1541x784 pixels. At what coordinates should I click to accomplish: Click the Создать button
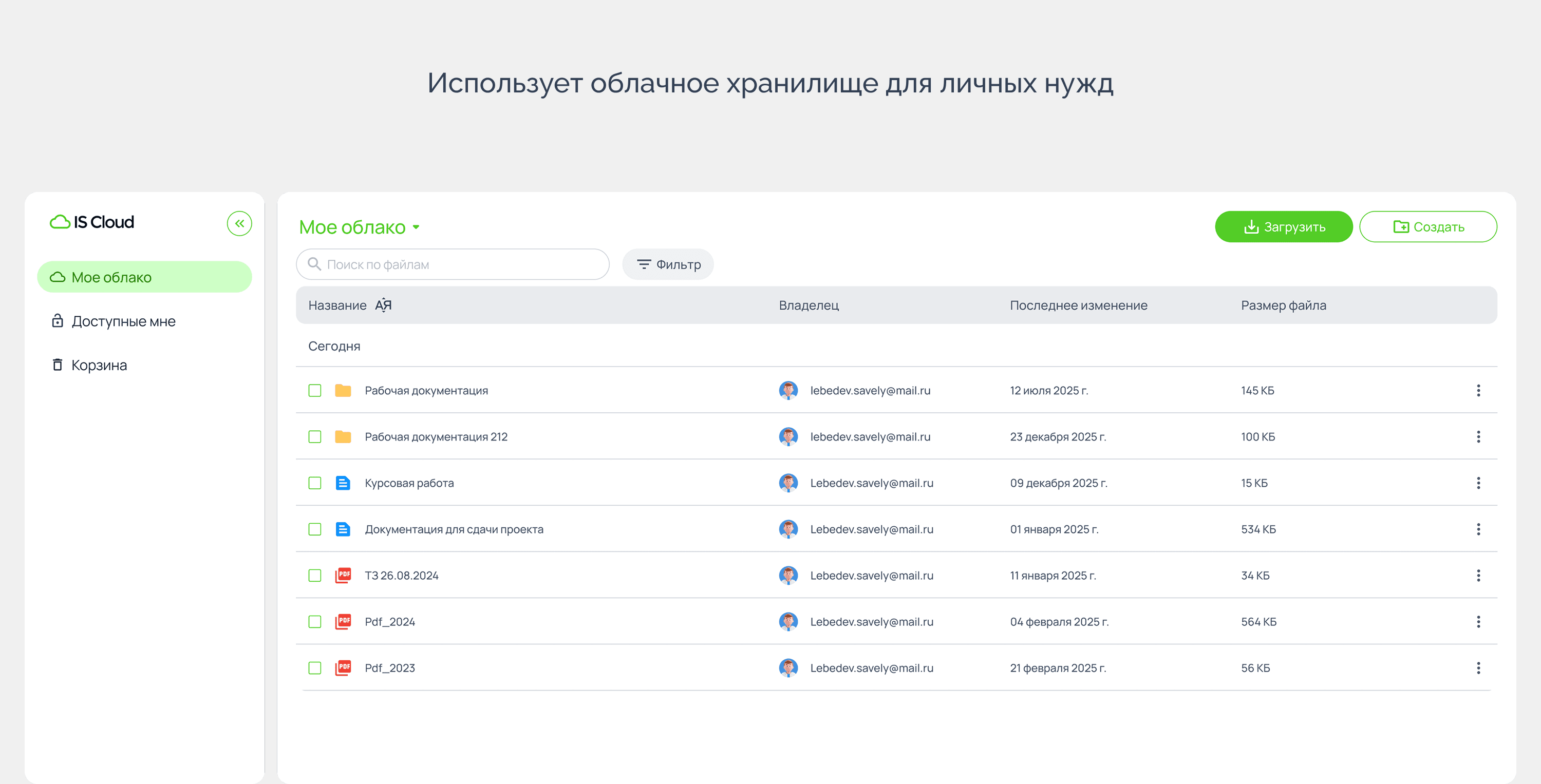click(1427, 226)
